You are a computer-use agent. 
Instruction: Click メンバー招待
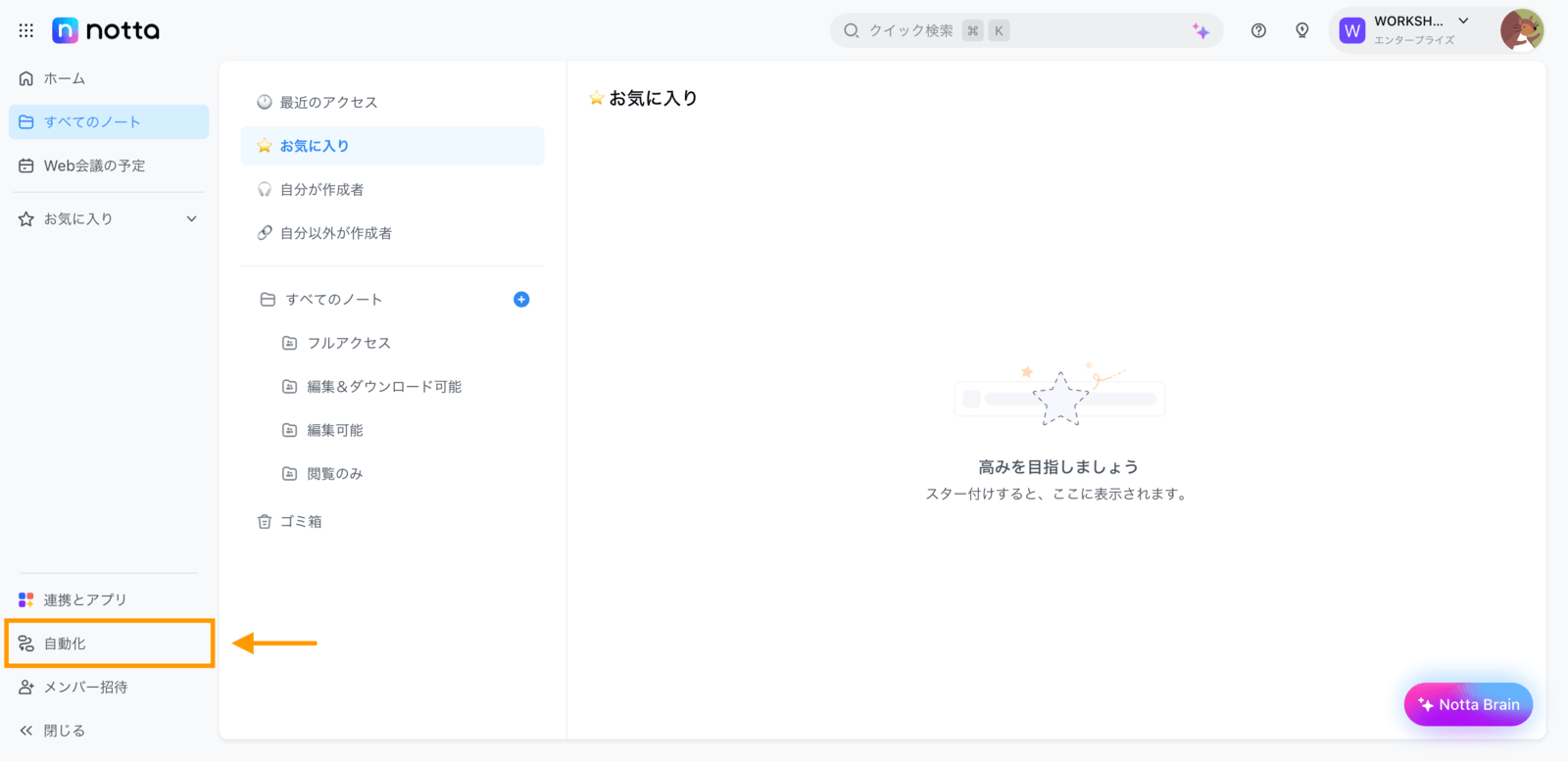(109, 688)
